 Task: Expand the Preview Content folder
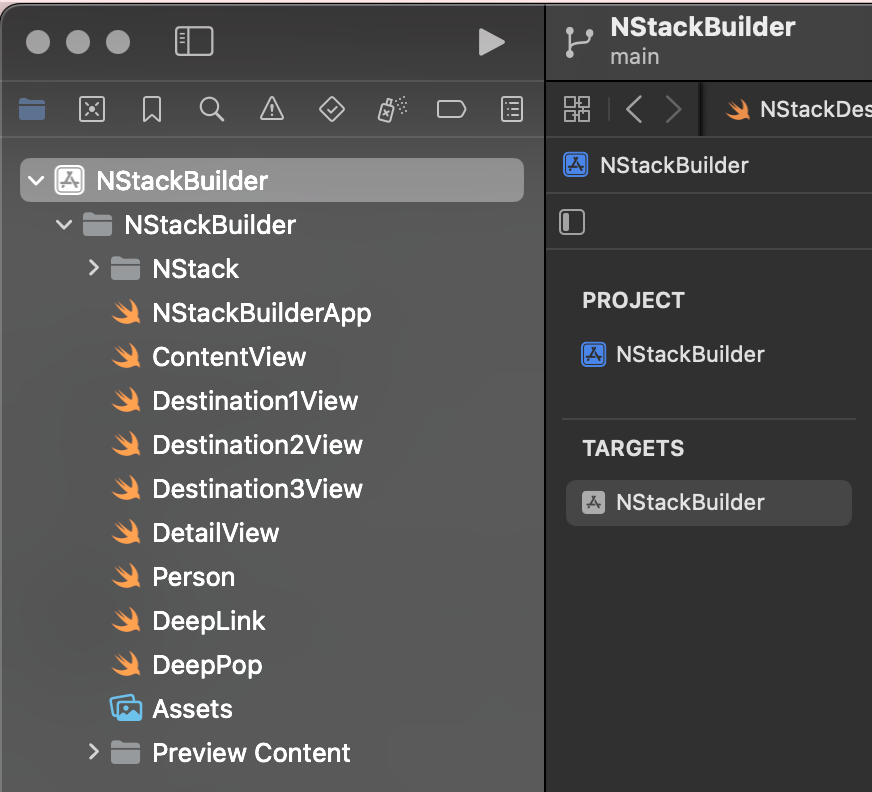[94, 752]
